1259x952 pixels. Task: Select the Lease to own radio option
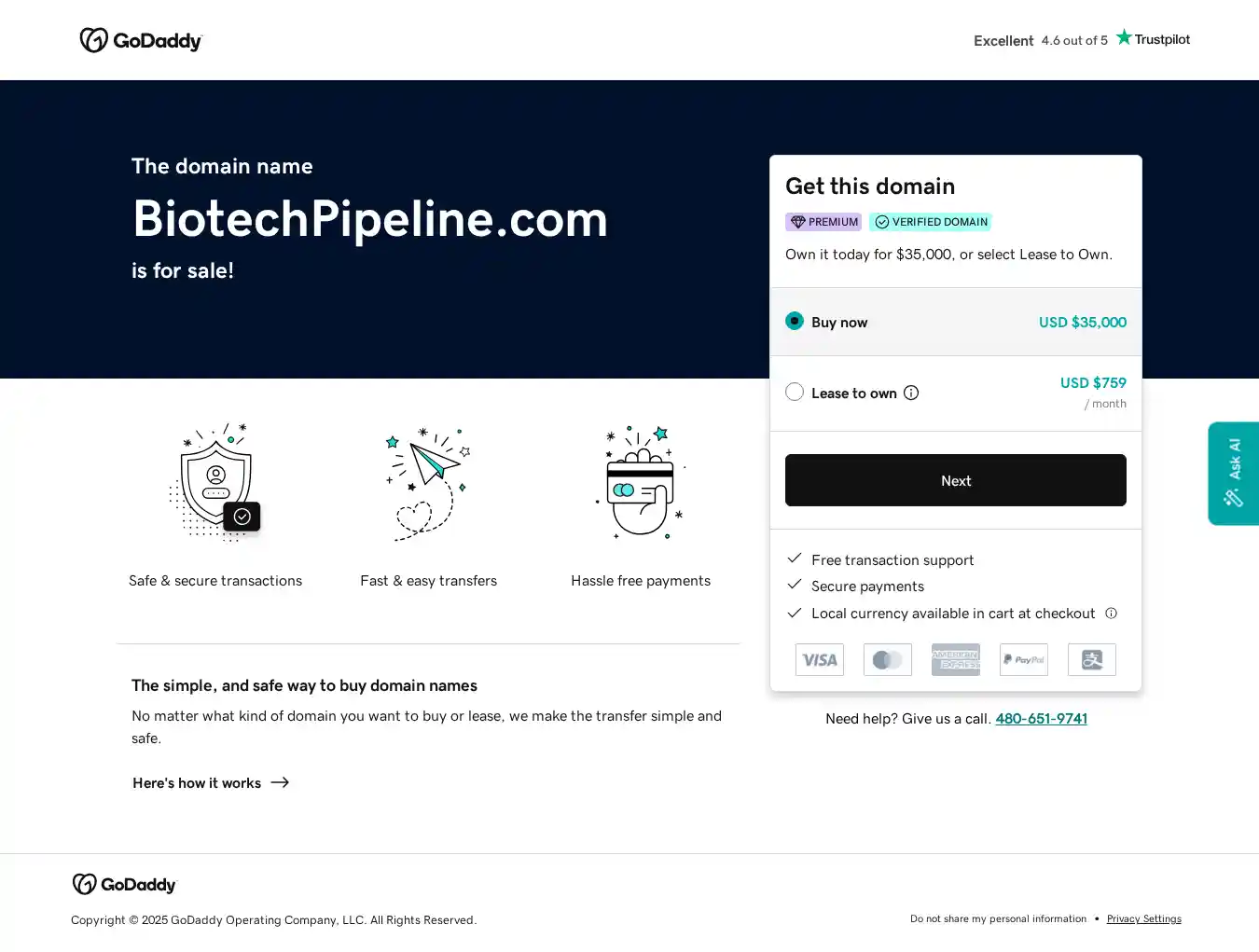click(x=795, y=393)
